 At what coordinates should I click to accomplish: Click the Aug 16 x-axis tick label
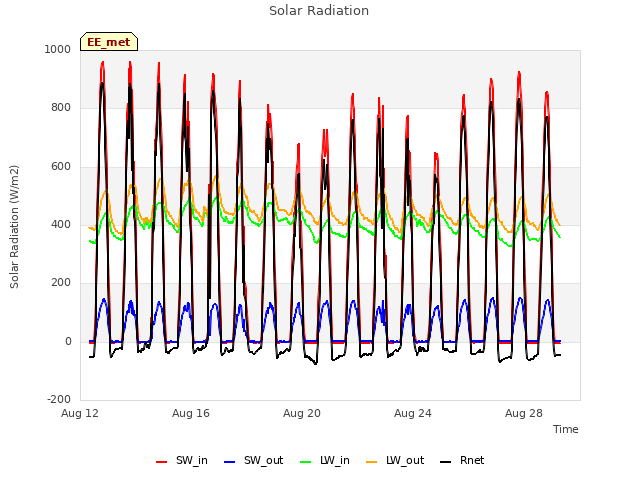tap(191, 413)
